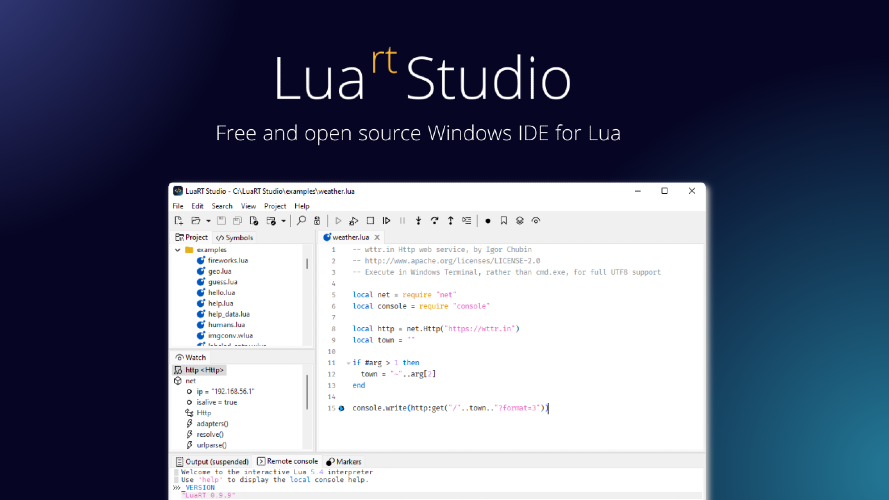Click the Save file toolbar icon
889x500 pixels.
[221, 221]
